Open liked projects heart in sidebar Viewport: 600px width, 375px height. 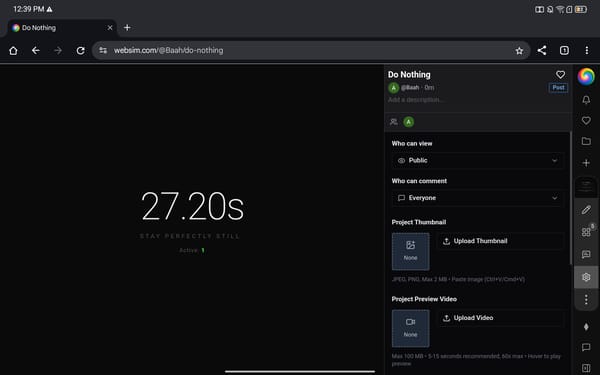[x=586, y=121]
